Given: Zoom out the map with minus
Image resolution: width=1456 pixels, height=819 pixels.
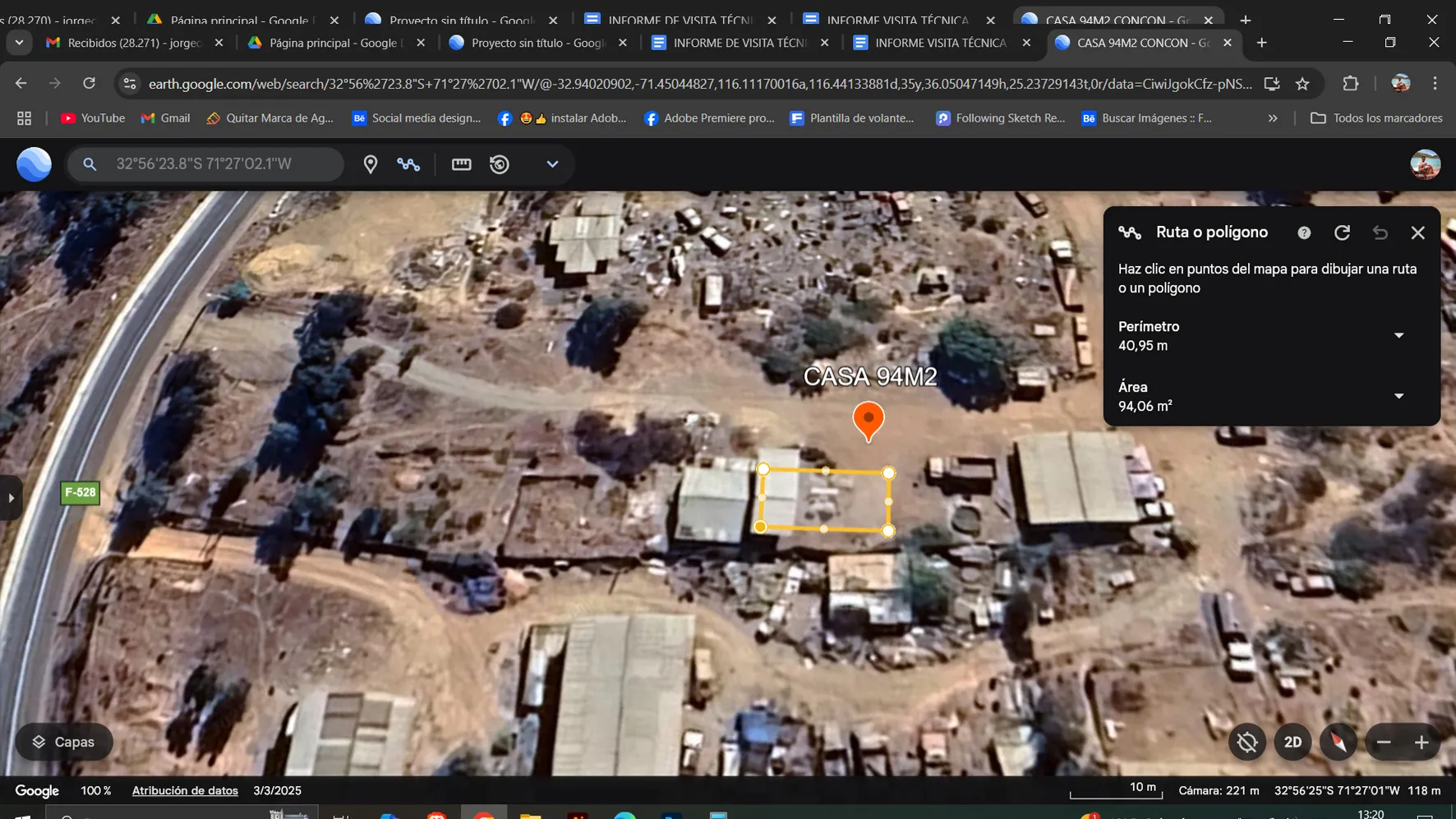Looking at the screenshot, I should click(1384, 742).
